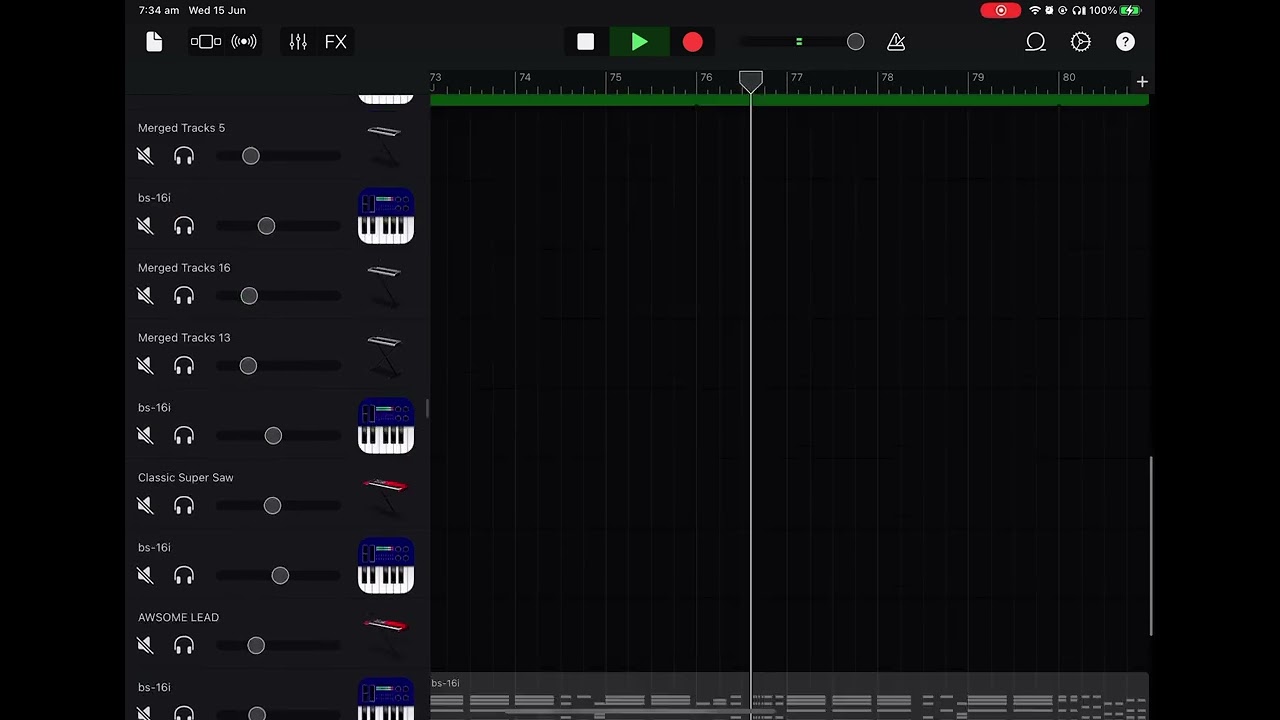Mute the Merged Tracks 13 track
The width and height of the screenshot is (1280, 720).
[146, 366]
